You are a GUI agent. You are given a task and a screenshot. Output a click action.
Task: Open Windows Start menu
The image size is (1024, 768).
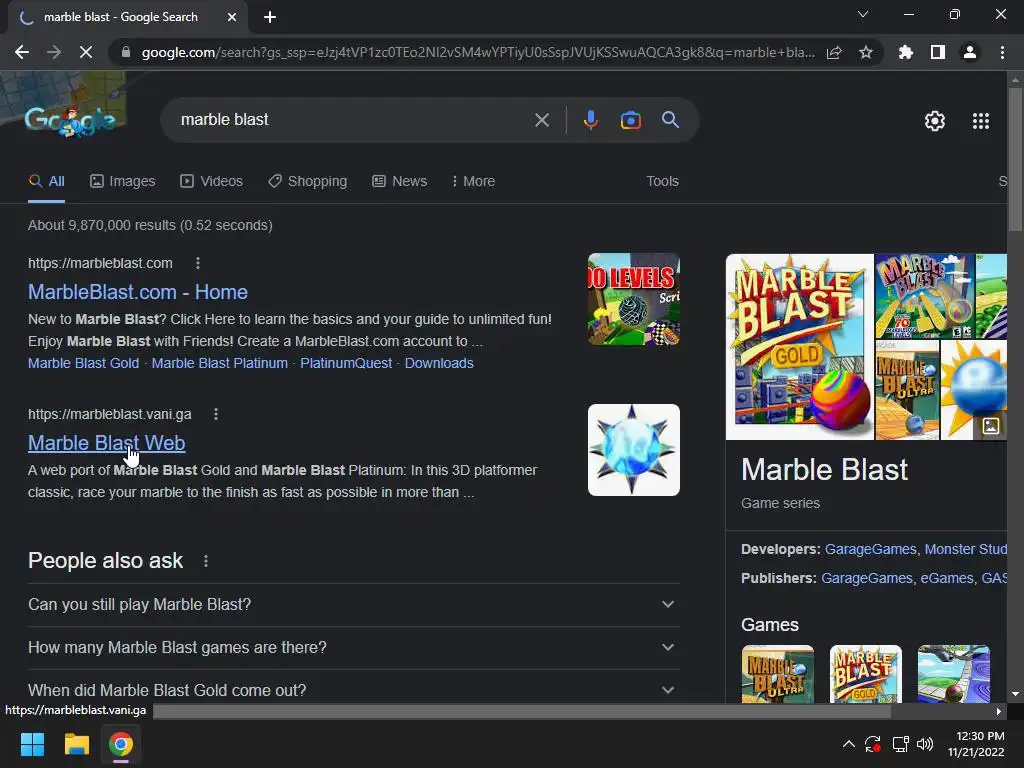click(32, 744)
